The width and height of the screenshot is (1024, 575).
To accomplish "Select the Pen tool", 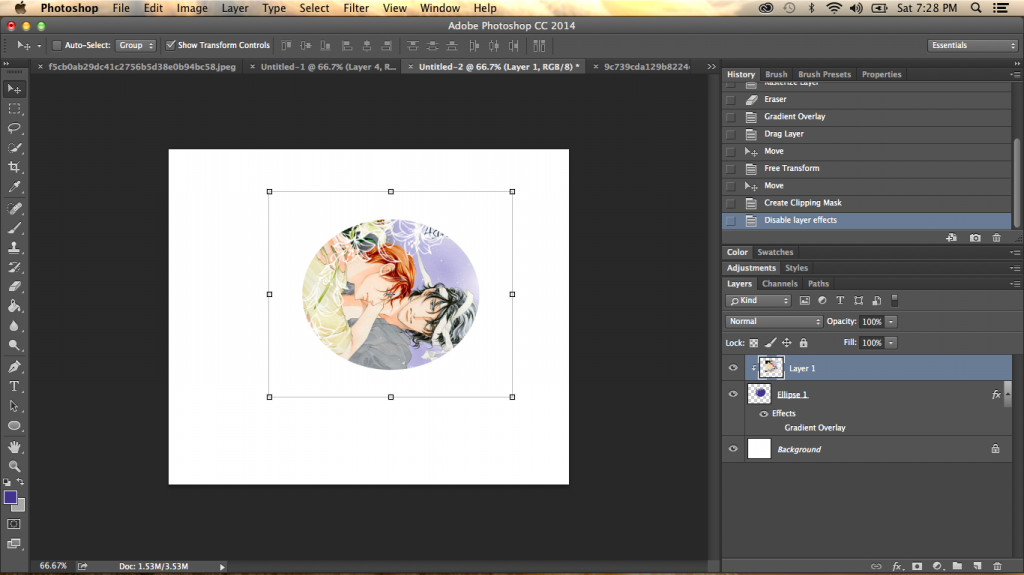I will (x=14, y=367).
